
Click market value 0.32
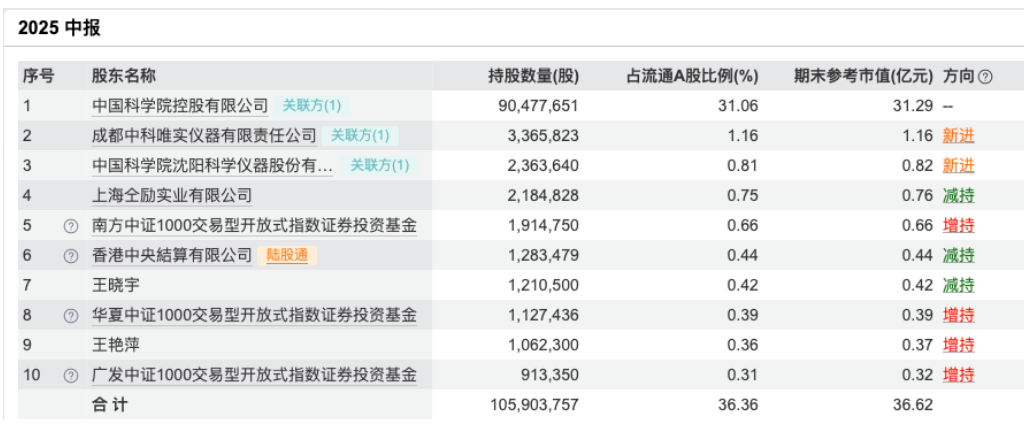coord(917,375)
